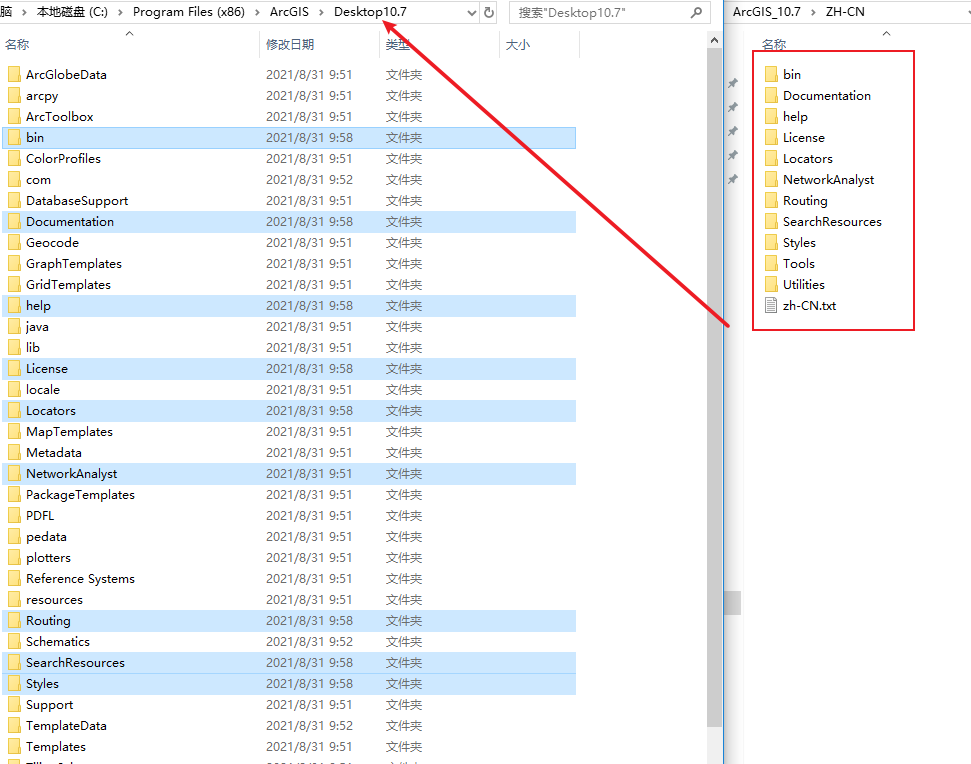Select the ColorProfiles folder icon
Viewport: 971px width, 764px height.
pos(14,159)
